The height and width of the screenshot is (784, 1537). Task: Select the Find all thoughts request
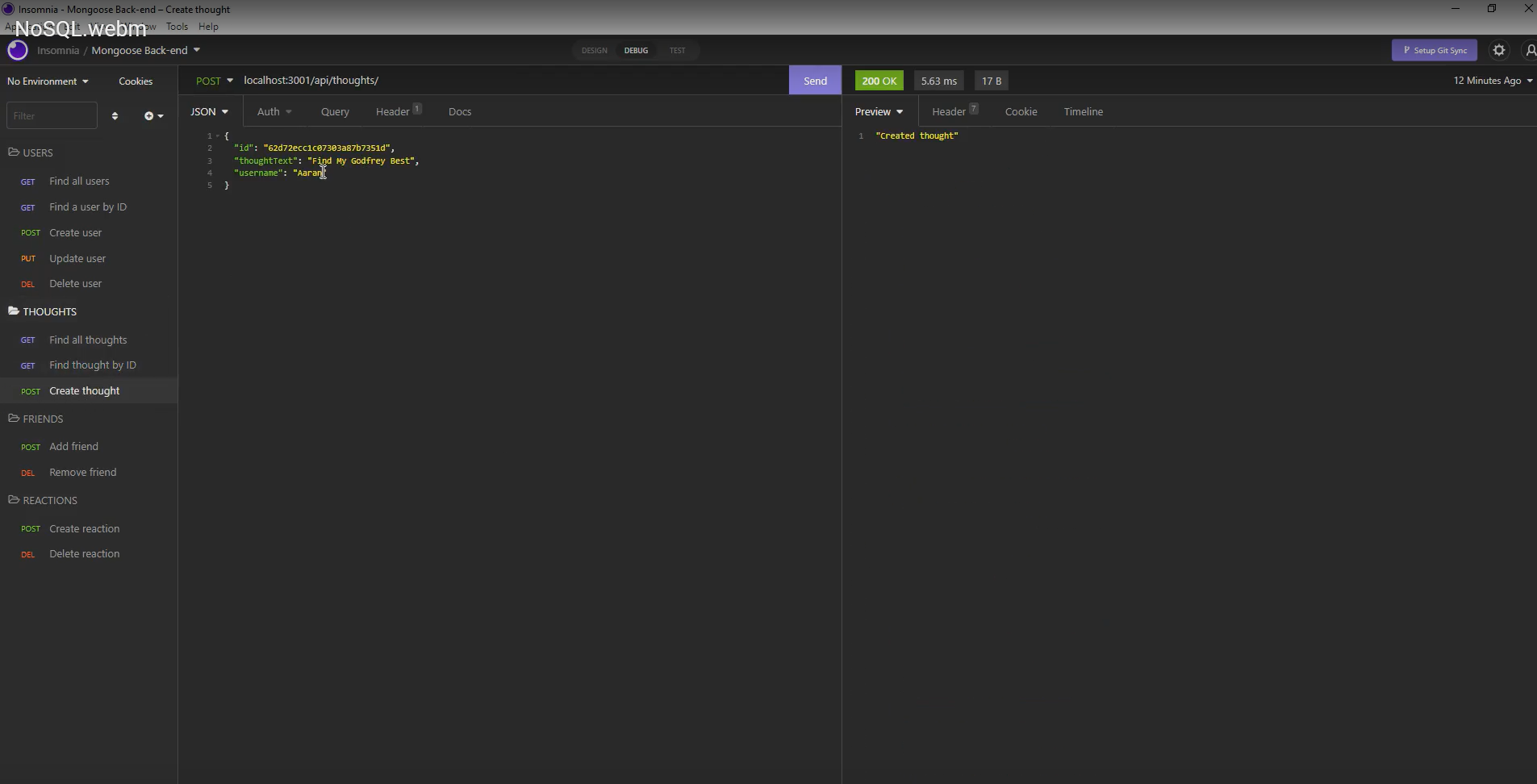(89, 340)
